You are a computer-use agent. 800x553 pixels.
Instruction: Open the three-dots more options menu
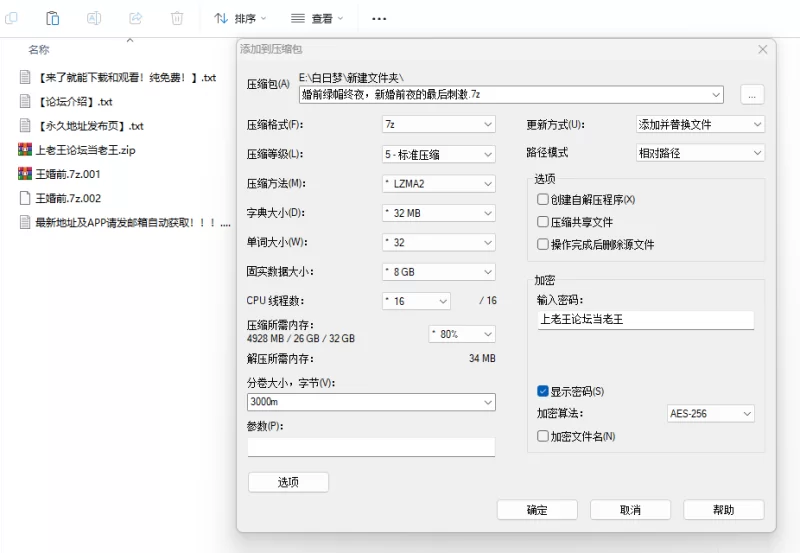[379, 18]
